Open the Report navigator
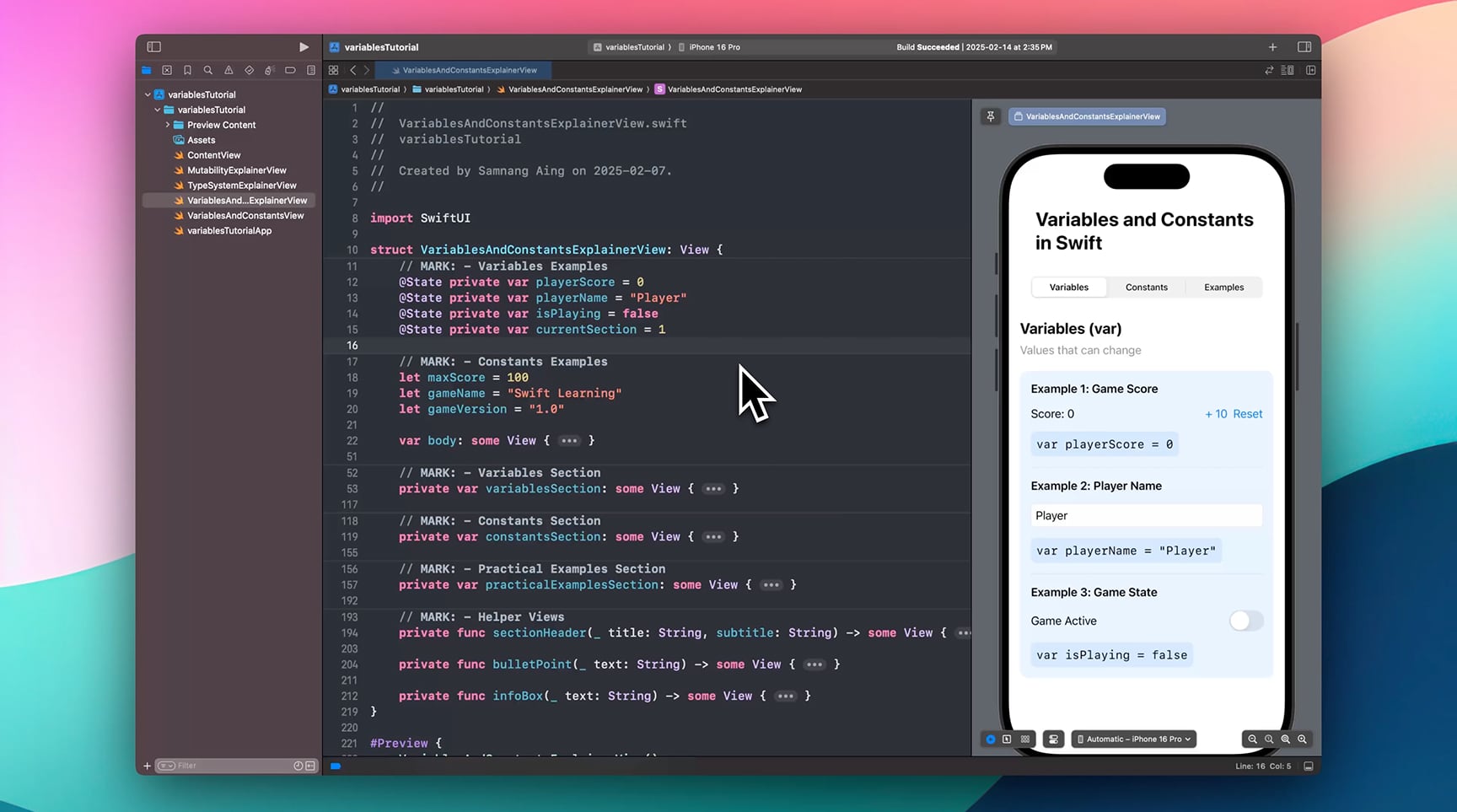 click(311, 70)
